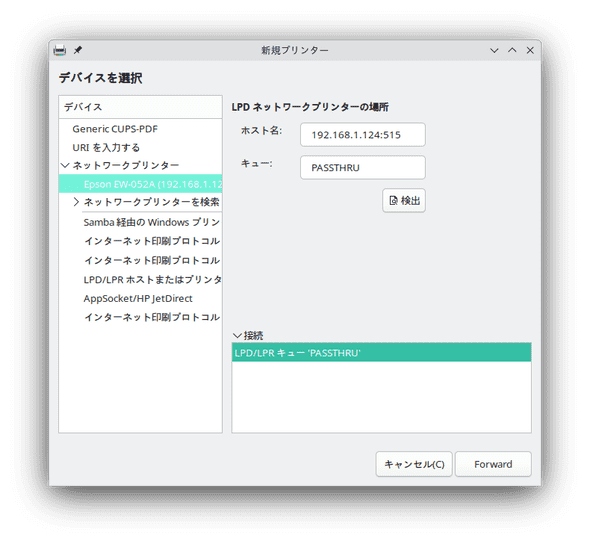
Task: Select Generic CUPS-PDF device
Action: click(x=140, y=129)
